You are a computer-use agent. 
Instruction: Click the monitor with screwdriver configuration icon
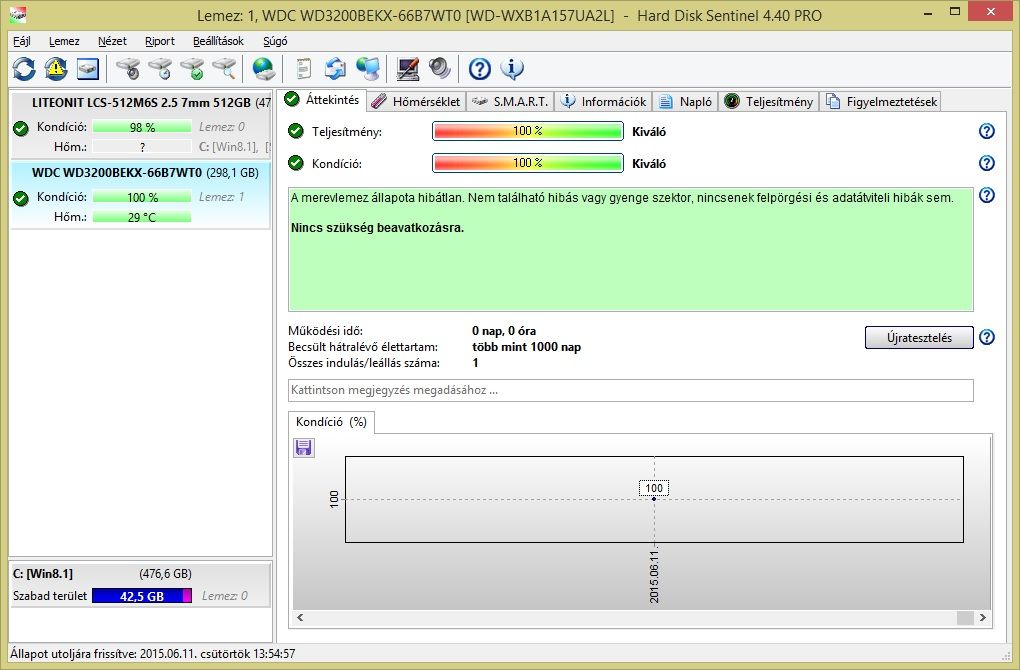407,68
